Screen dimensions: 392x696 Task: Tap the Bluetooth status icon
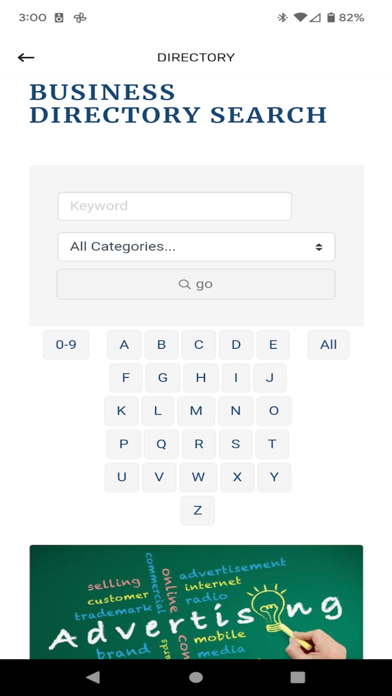click(282, 18)
